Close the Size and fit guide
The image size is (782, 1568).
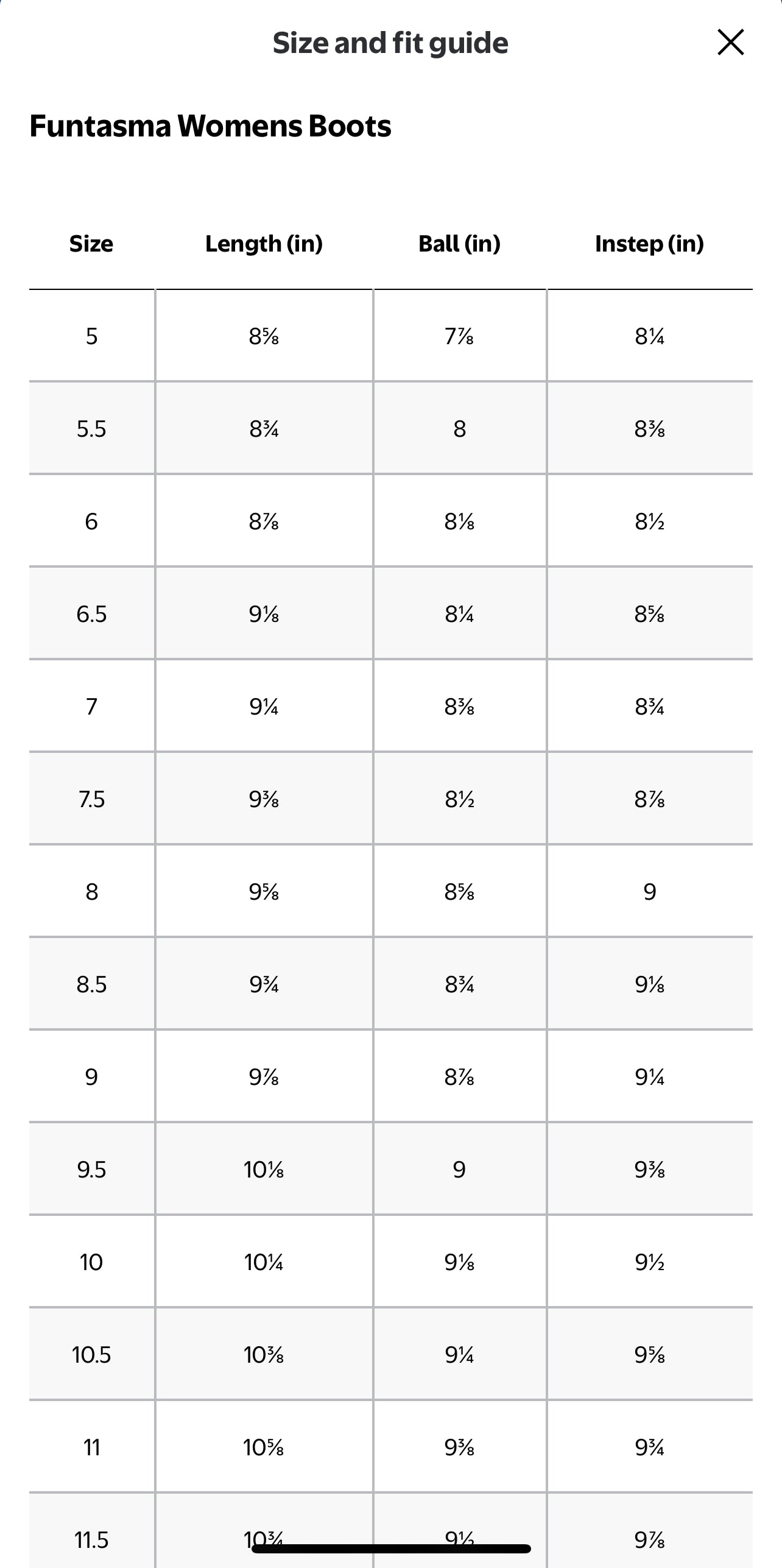click(x=730, y=43)
